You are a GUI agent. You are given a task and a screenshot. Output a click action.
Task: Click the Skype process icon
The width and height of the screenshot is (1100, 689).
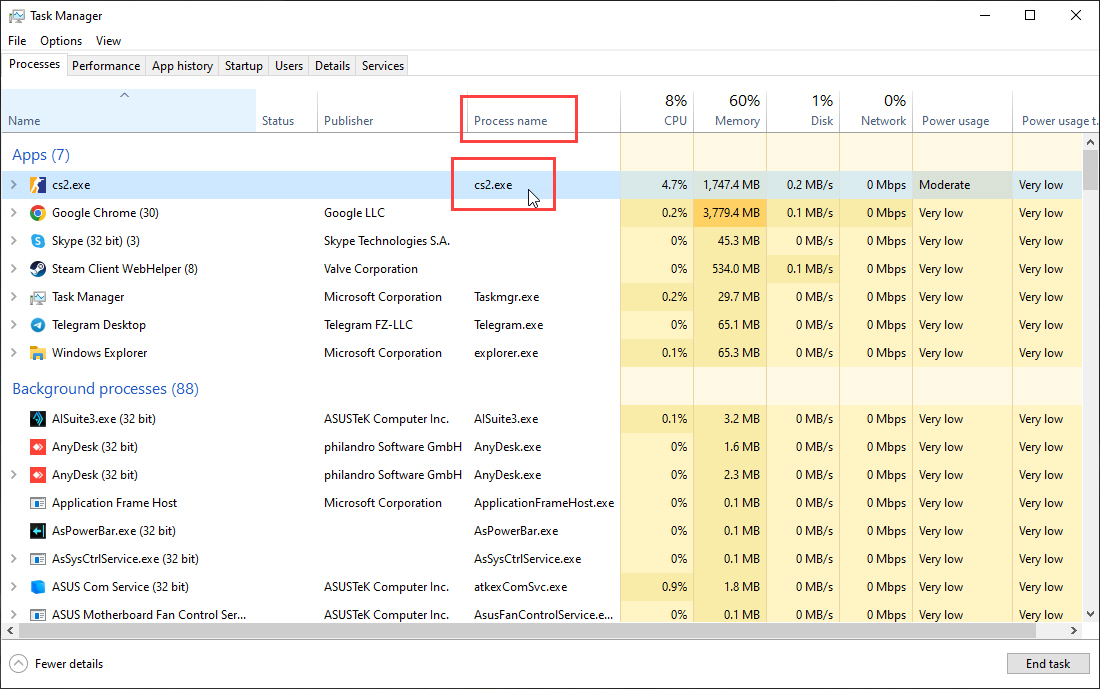38,241
